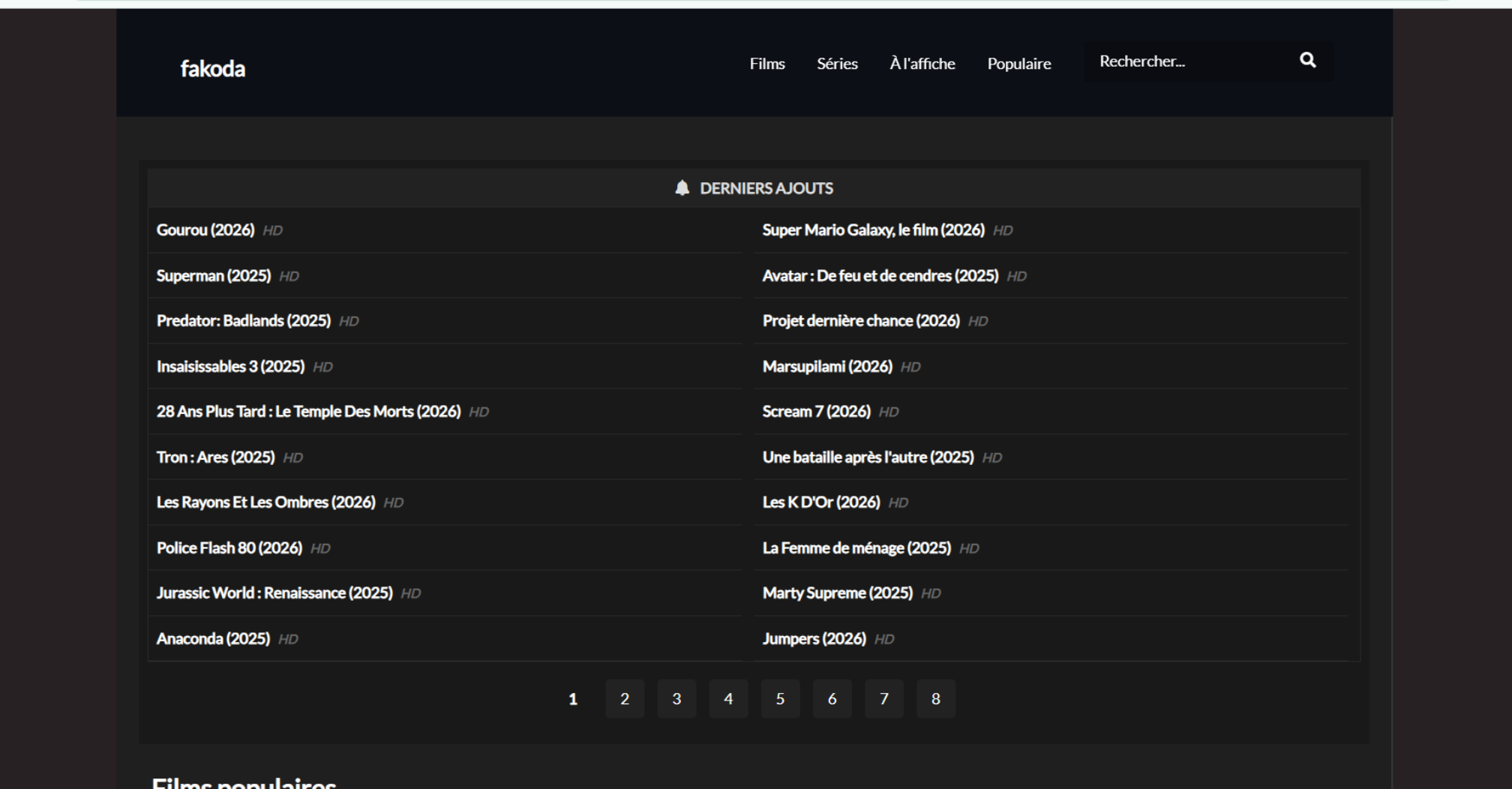Go to the À l'affiche section
Screen dimensions: 1512x789
tap(922, 64)
